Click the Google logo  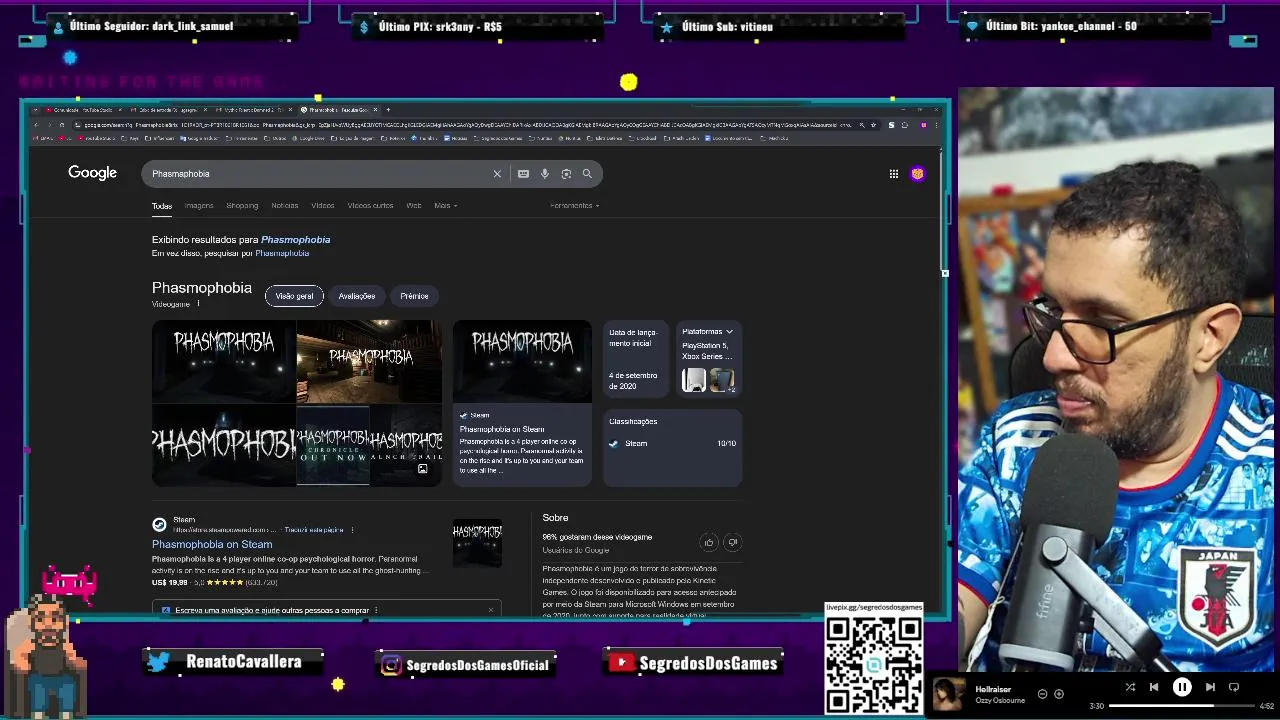click(92, 173)
